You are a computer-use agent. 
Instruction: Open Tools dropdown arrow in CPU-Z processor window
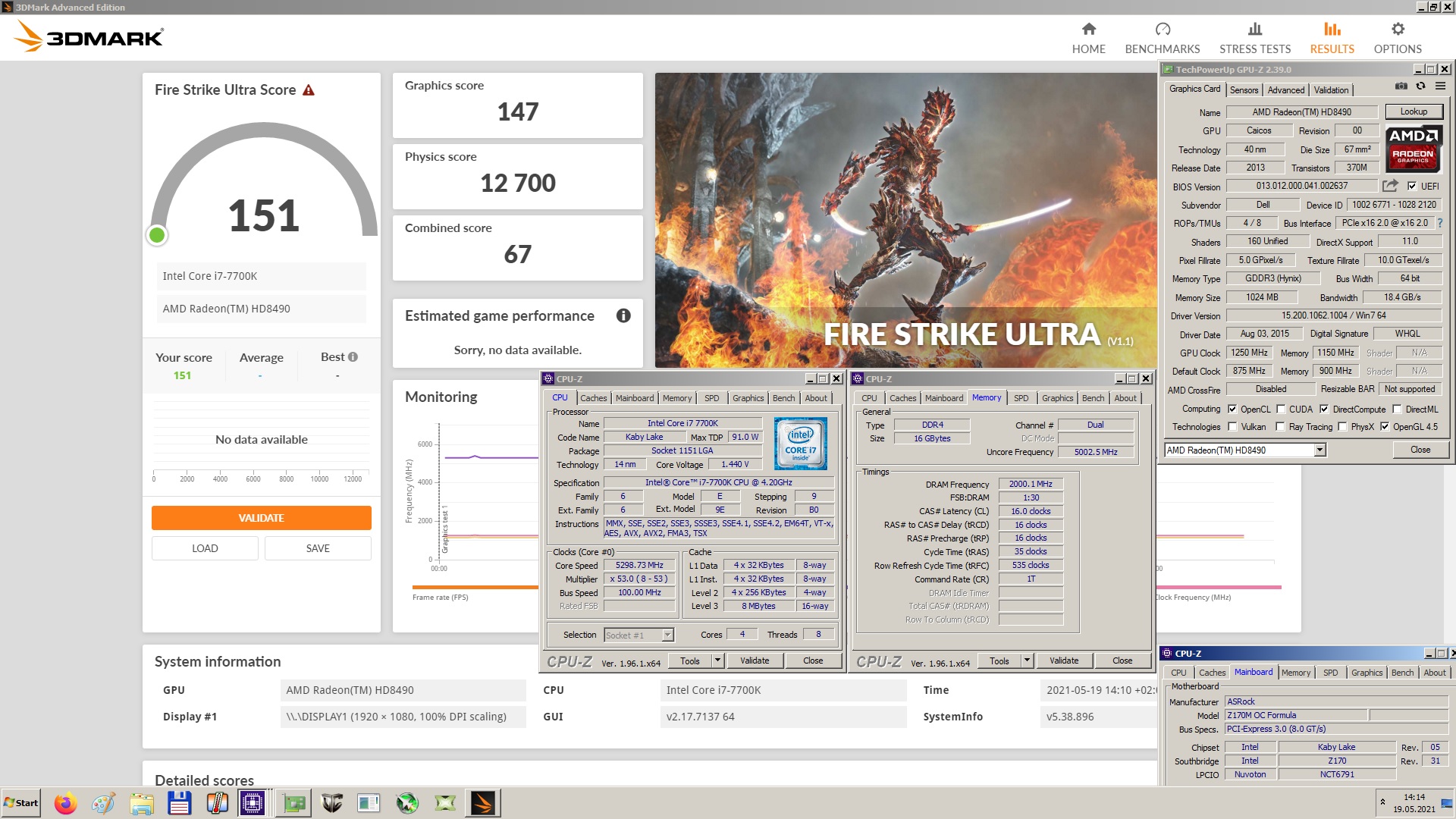[x=717, y=661]
